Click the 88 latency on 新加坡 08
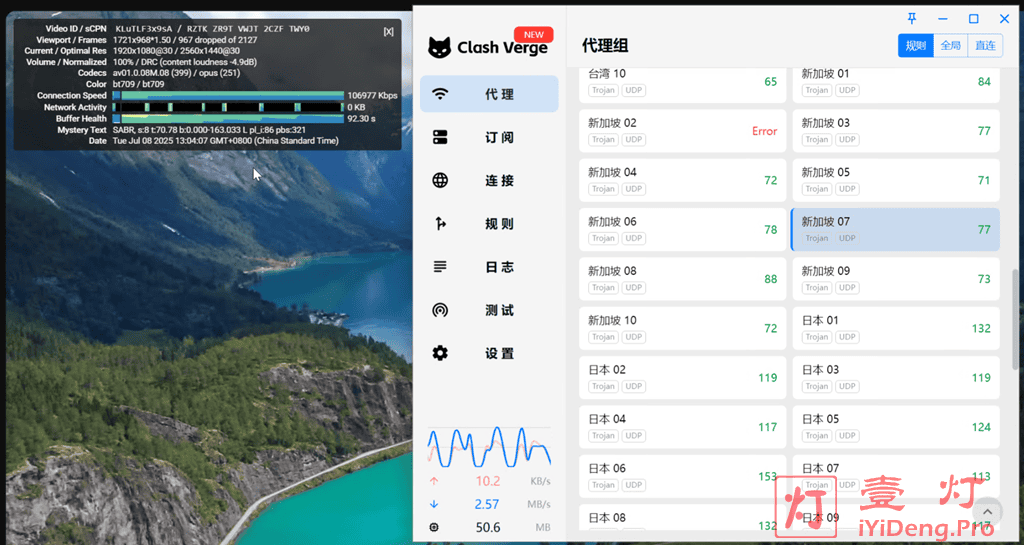This screenshot has height=545, width=1024. point(770,279)
